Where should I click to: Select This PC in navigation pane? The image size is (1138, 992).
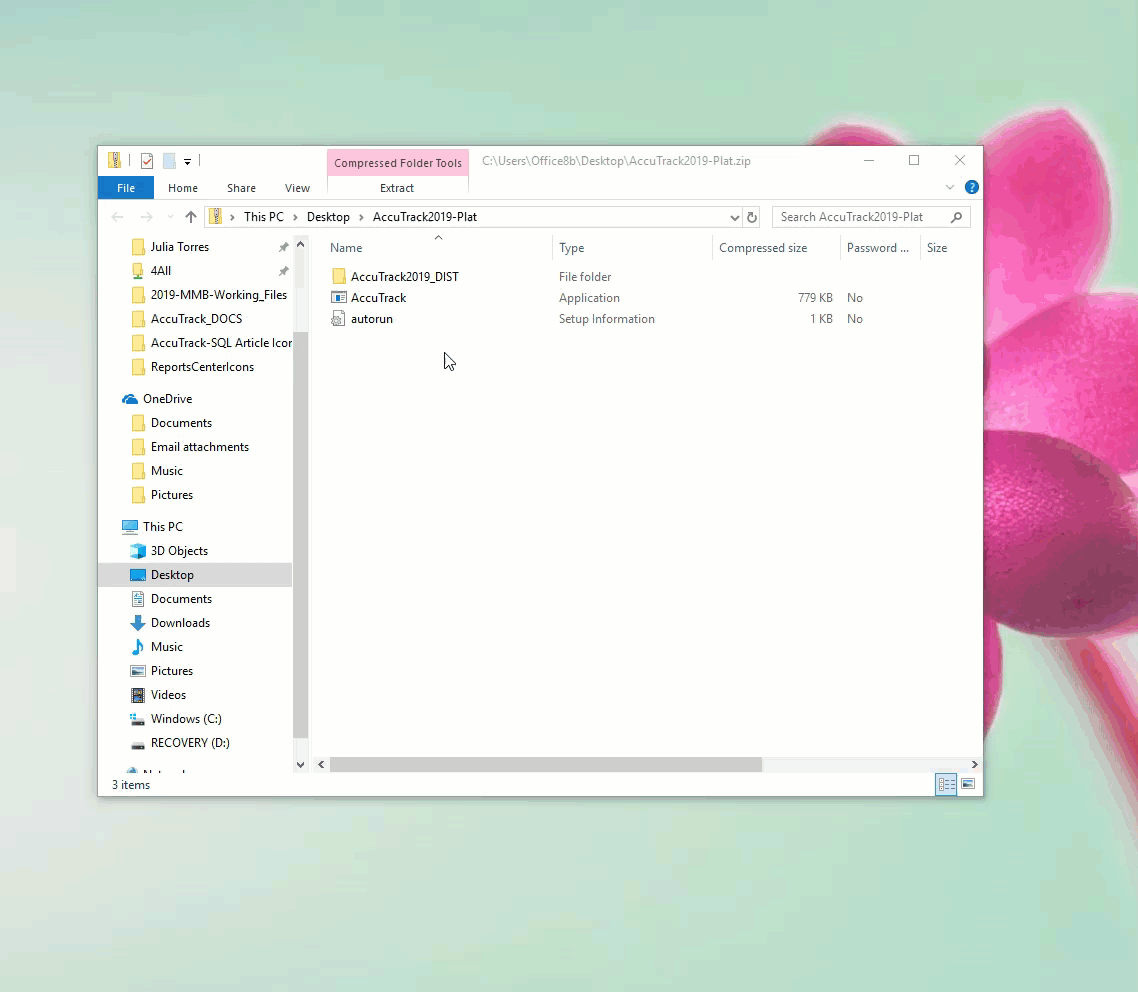coord(163,526)
